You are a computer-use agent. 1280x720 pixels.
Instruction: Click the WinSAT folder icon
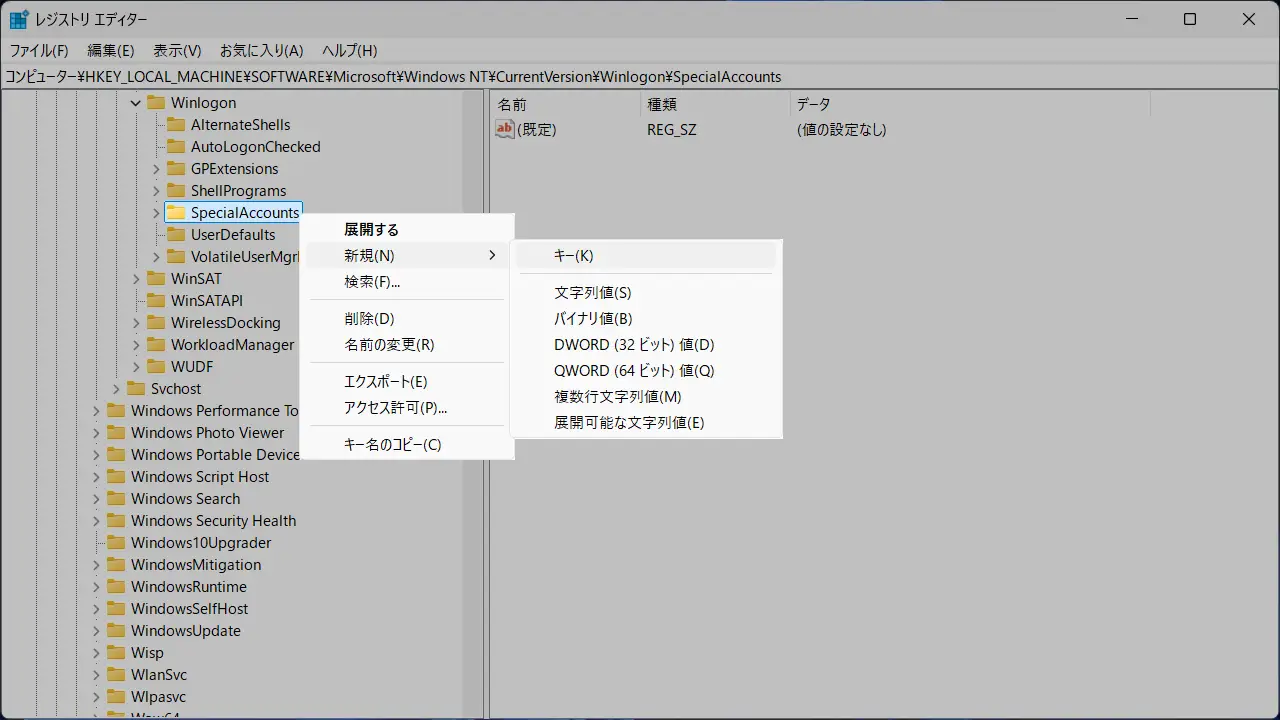point(156,279)
